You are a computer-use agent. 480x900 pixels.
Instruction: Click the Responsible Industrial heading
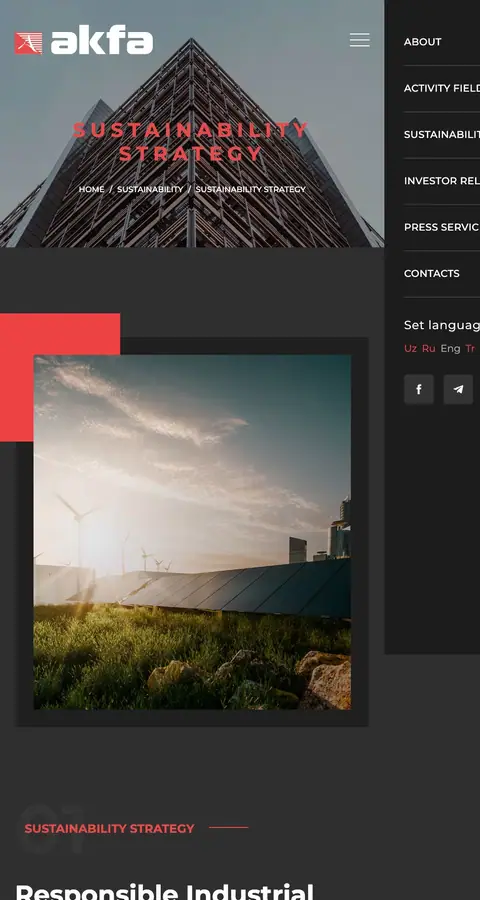[165, 891]
